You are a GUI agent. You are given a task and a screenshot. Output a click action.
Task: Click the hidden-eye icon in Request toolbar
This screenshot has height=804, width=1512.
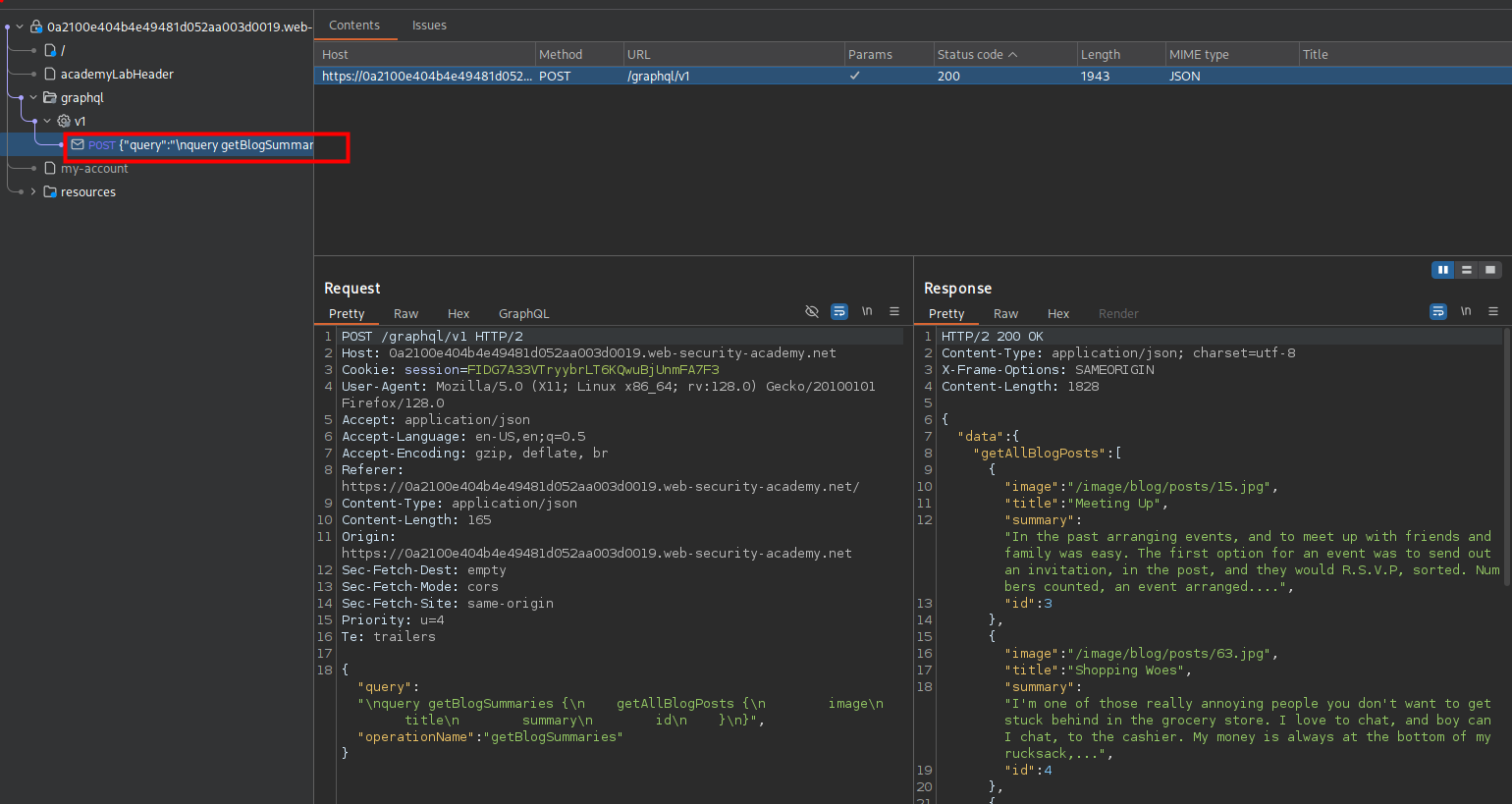812,311
